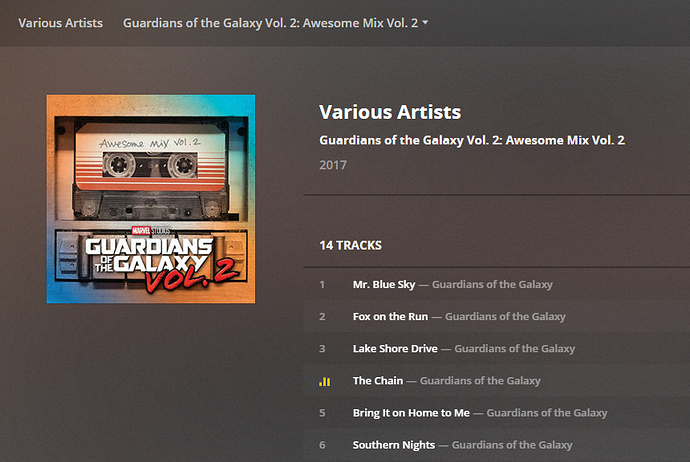Open the album title dropdown arrow in header

point(425,22)
